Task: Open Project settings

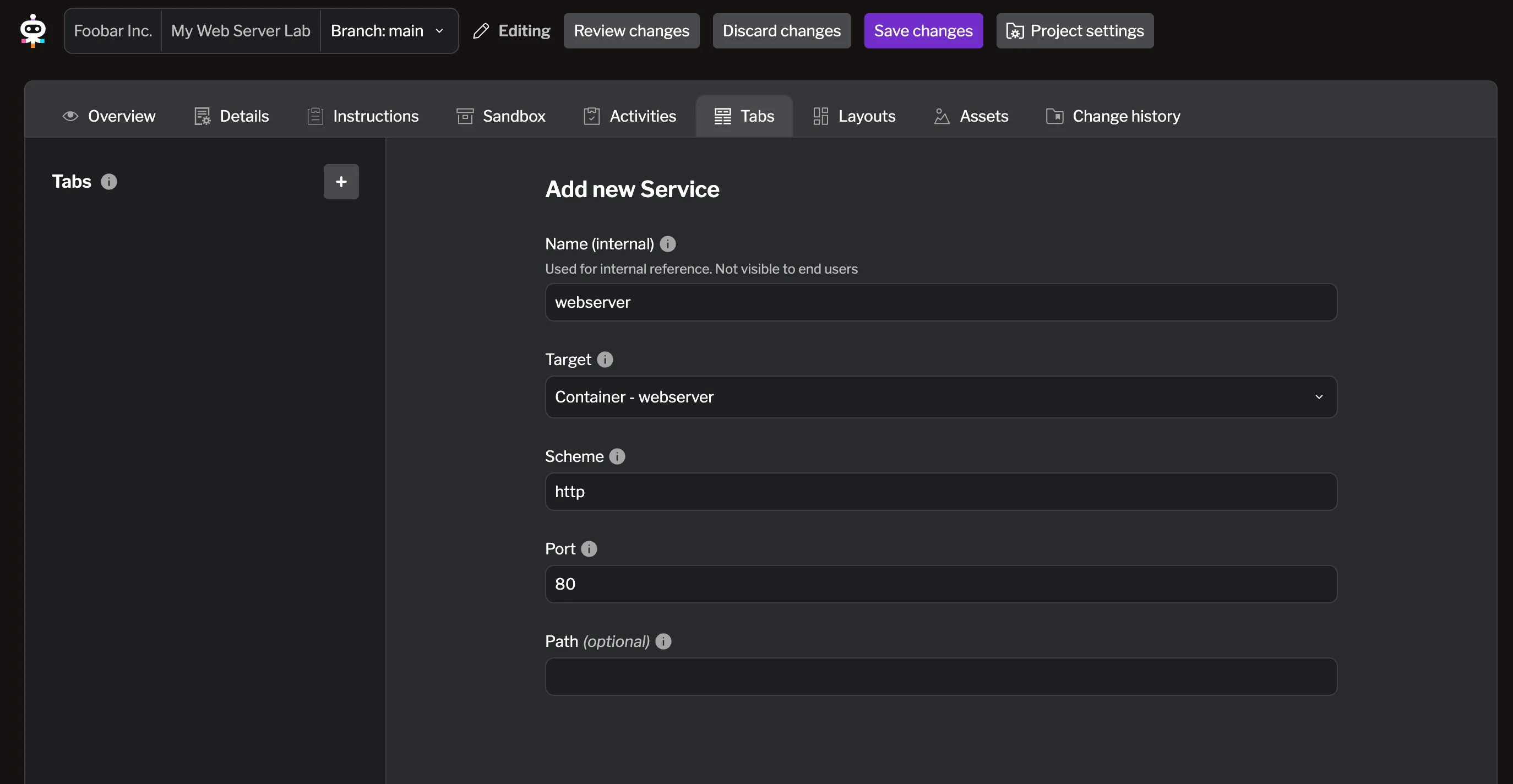Action: 1074,30
